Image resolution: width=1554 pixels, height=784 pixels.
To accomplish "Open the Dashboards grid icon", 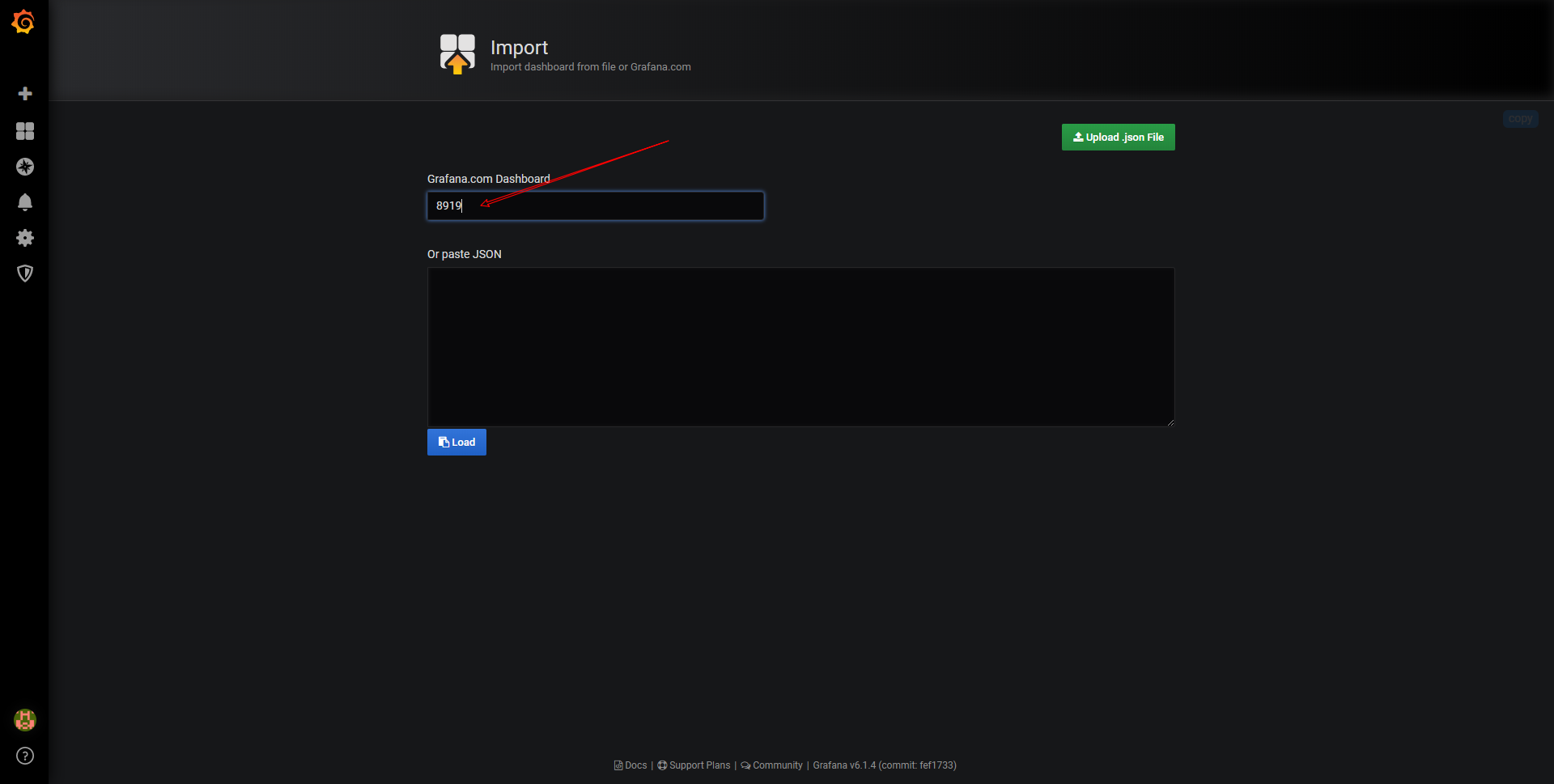I will [25, 131].
